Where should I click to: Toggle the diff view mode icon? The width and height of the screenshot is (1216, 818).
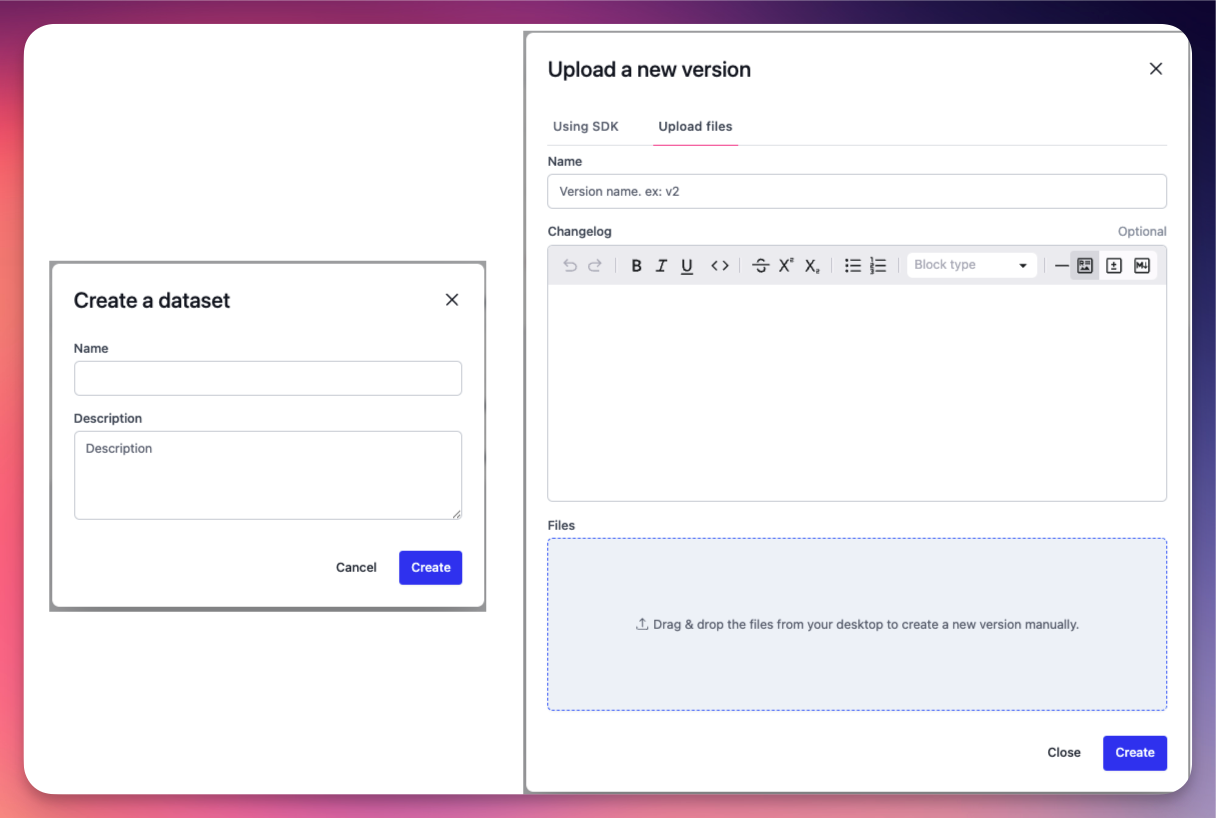tap(1114, 265)
